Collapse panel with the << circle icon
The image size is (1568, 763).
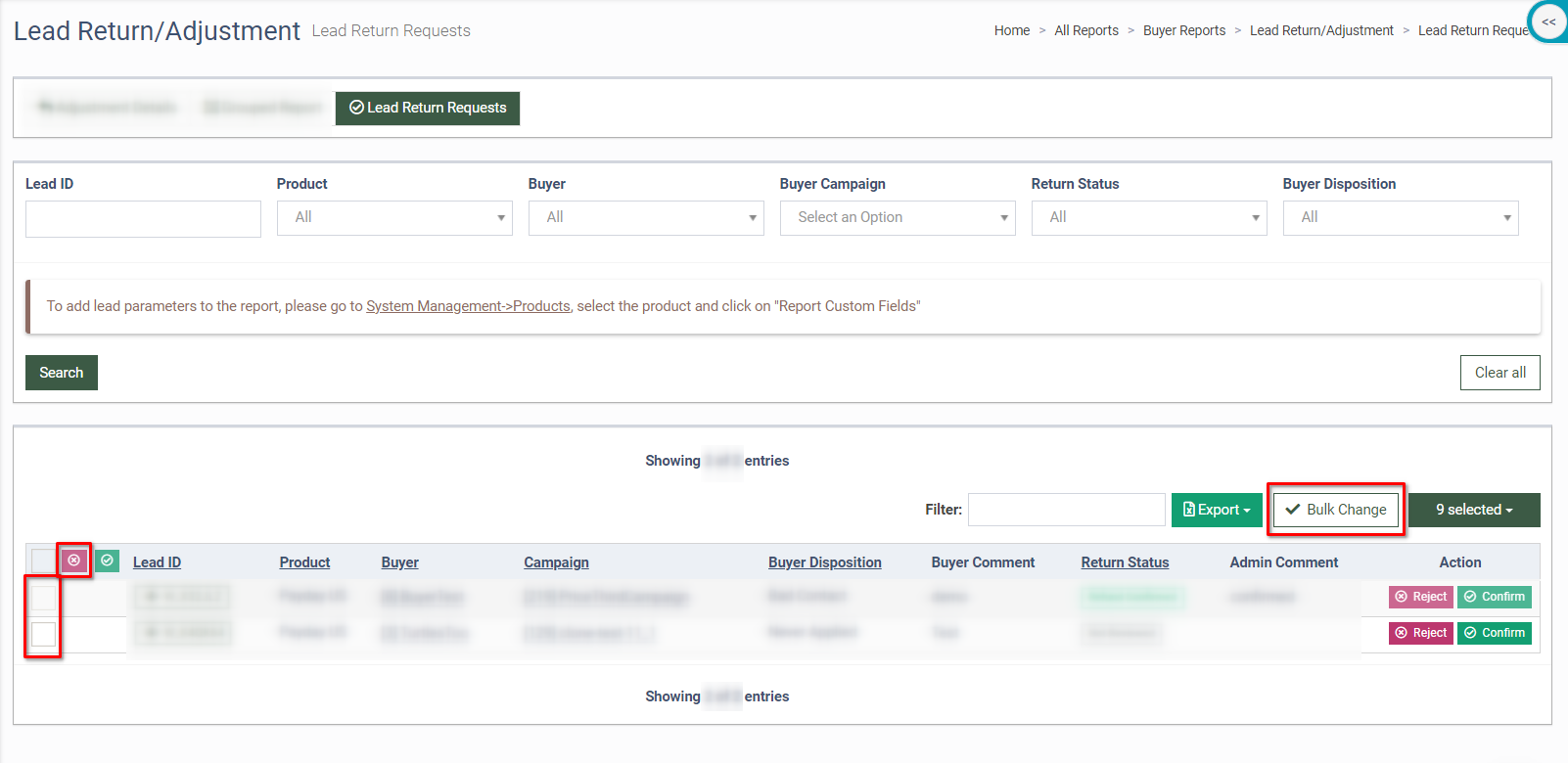pos(1548,22)
